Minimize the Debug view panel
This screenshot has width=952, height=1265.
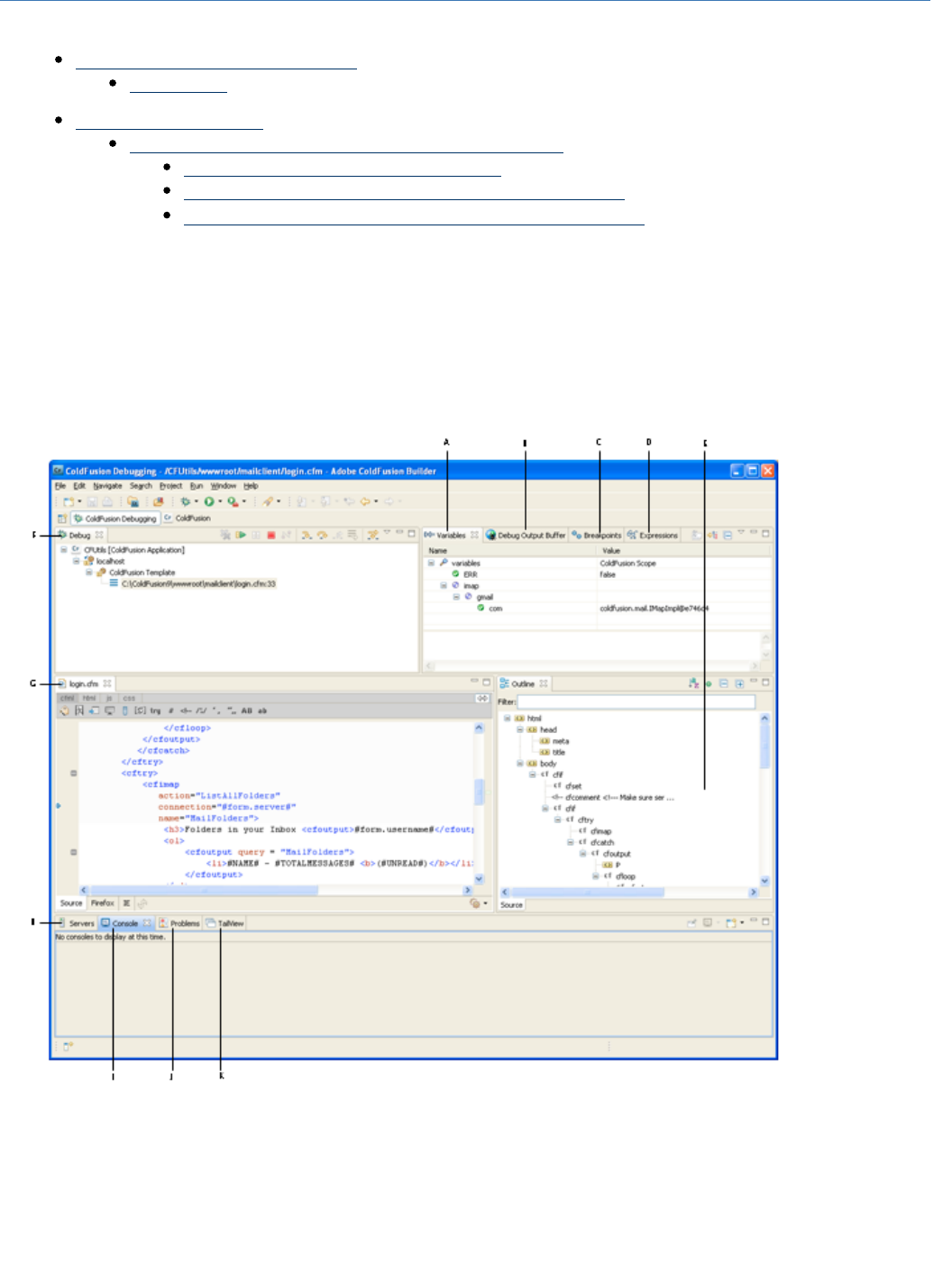pos(399,534)
